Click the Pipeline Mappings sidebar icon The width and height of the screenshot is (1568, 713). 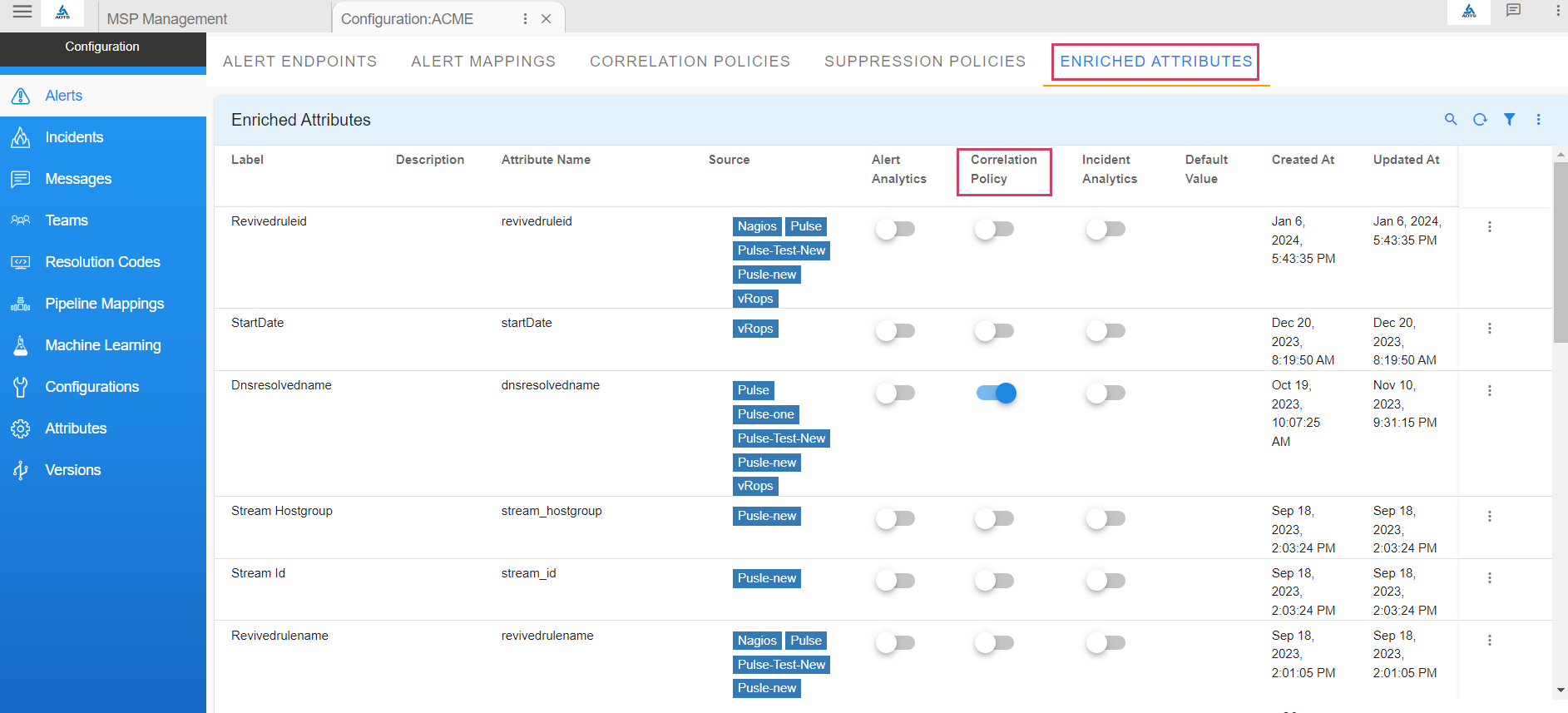(x=21, y=304)
